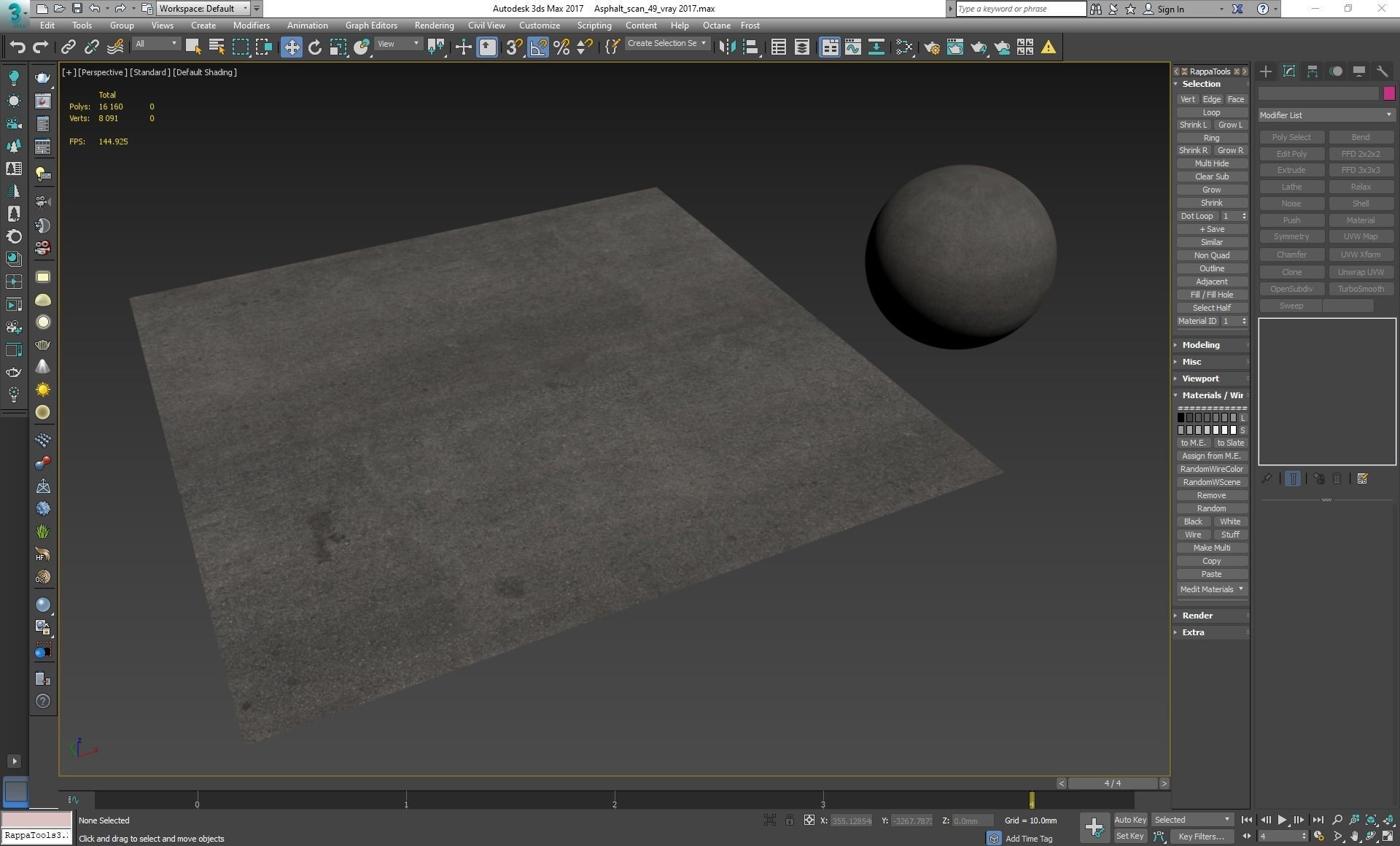The image size is (1400, 846).
Task: Open the Rendering menu
Action: point(434,25)
